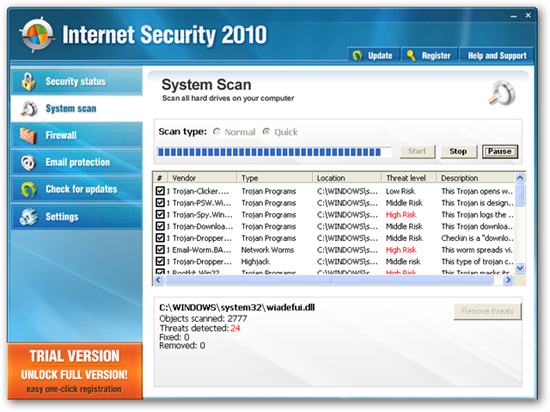Click the list's scroll down arrow
The image size is (550, 412).
pos(520,268)
